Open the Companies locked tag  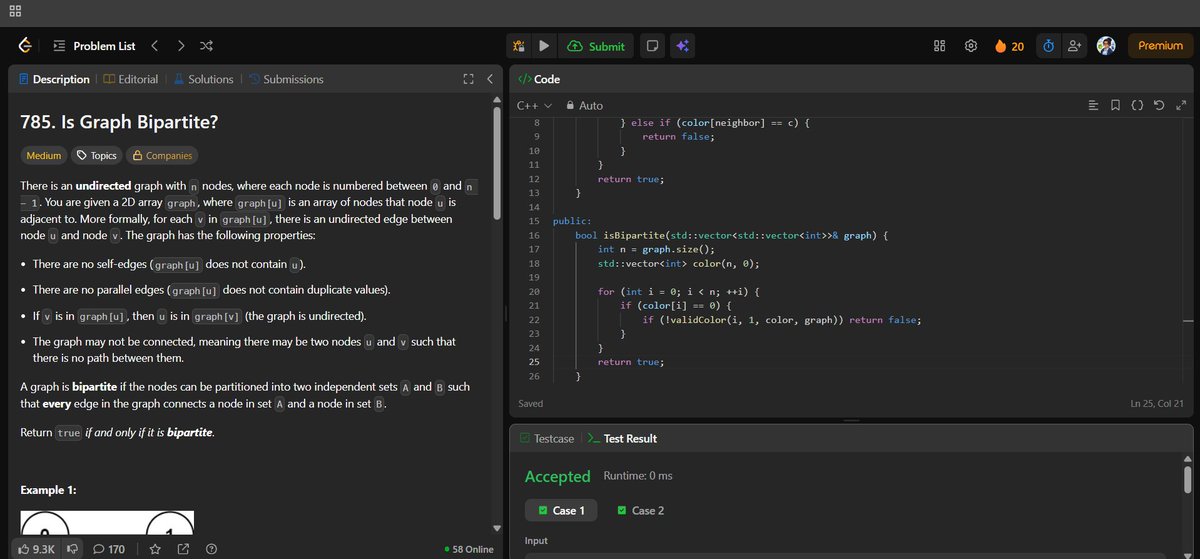coord(162,155)
